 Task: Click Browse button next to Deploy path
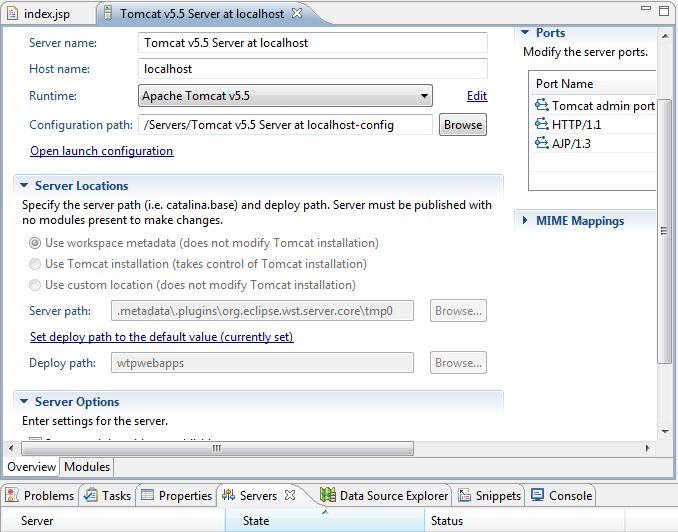pyautogui.click(x=458, y=362)
